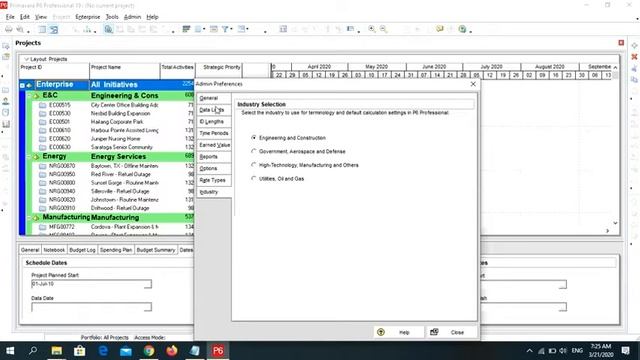Open the Layout: Projects dropdown
Image resolution: width=640 pixels, height=360 pixels.
tap(26, 59)
